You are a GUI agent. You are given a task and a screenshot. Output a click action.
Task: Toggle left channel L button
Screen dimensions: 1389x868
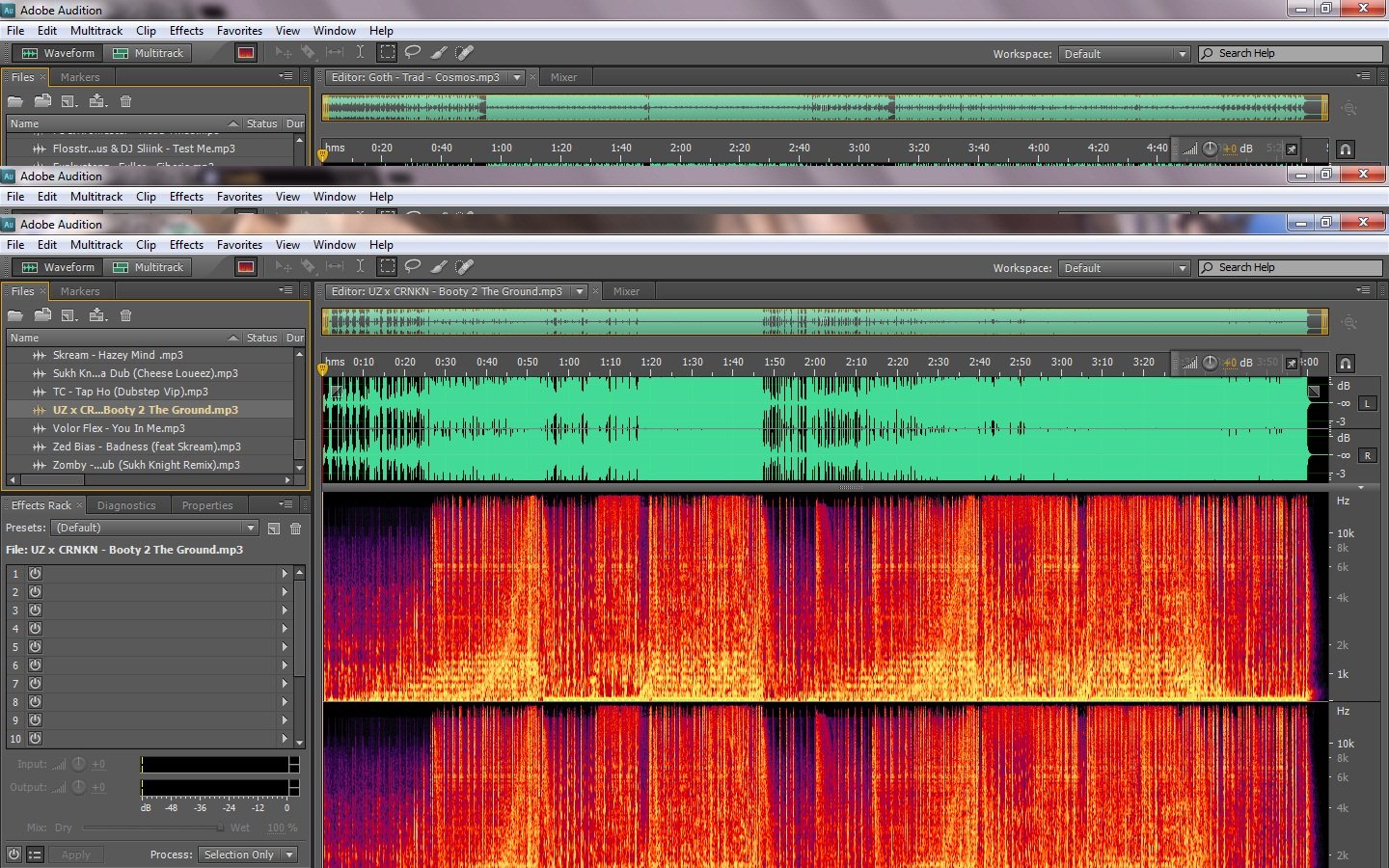(x=1368, y=403)
